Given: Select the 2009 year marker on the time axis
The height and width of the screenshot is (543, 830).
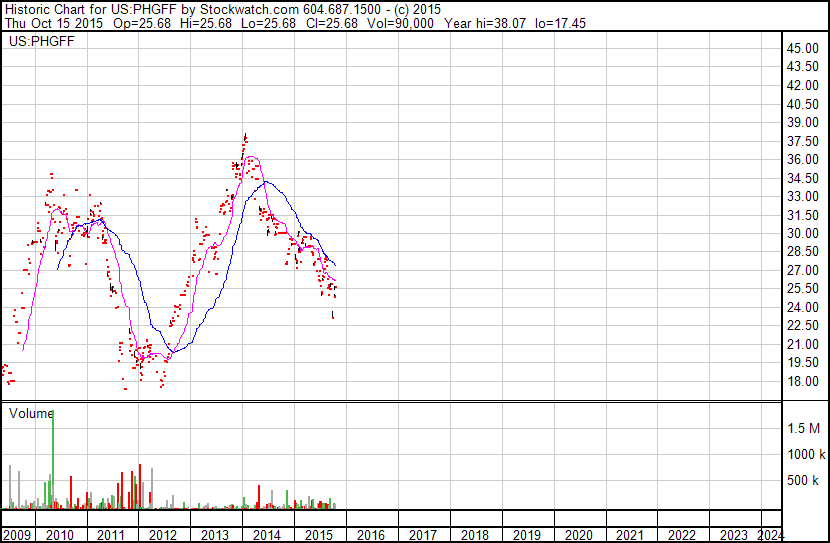Looking at the screenshot, I should [17, 534].
